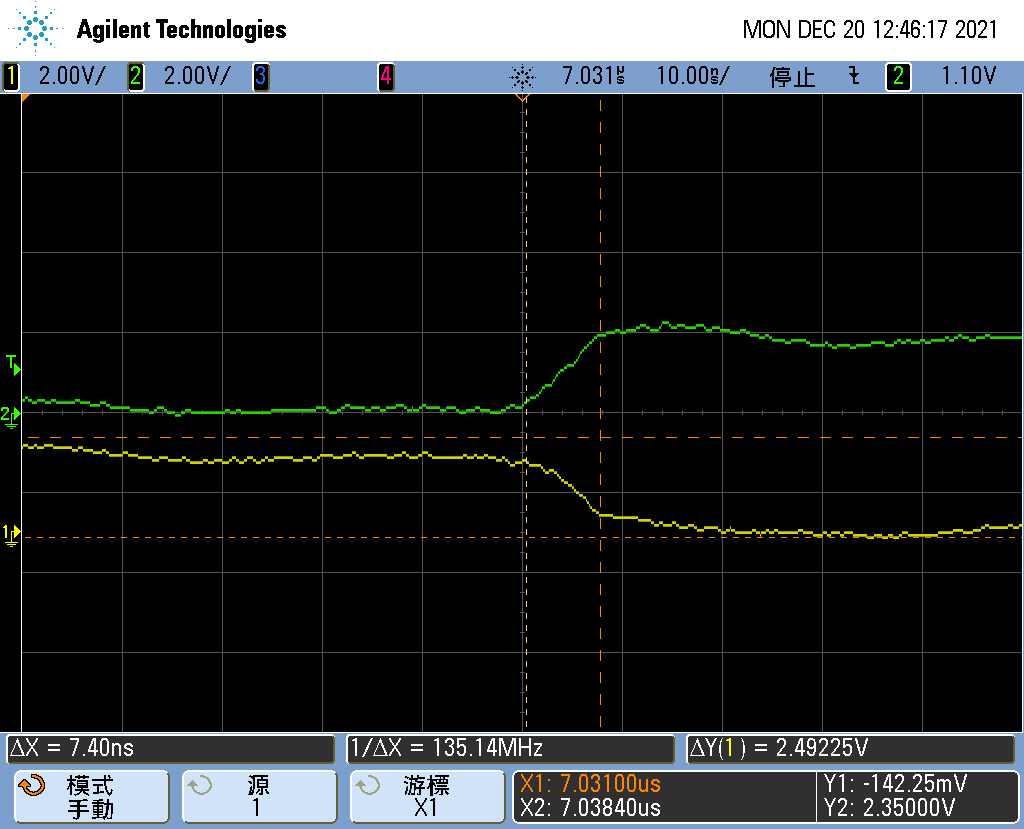Toggle the 停止 run/stop status
This screenshot has width=1024, height=829.
pos(793,76)
